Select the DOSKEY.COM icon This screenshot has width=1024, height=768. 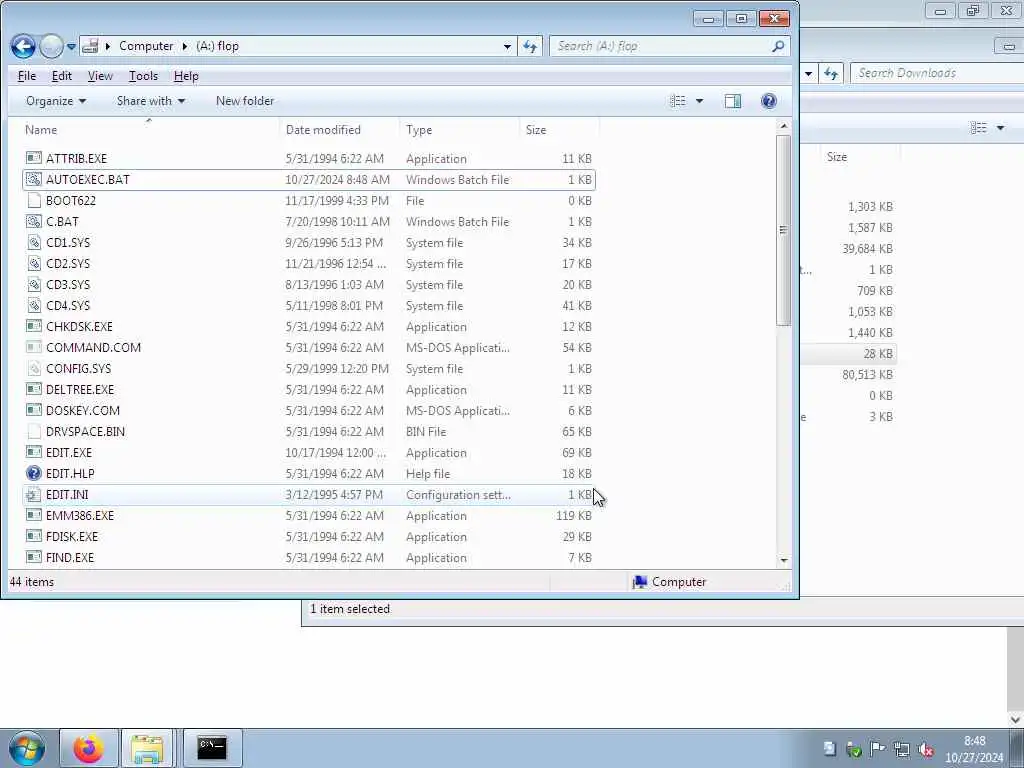click(x=34, y=410)
